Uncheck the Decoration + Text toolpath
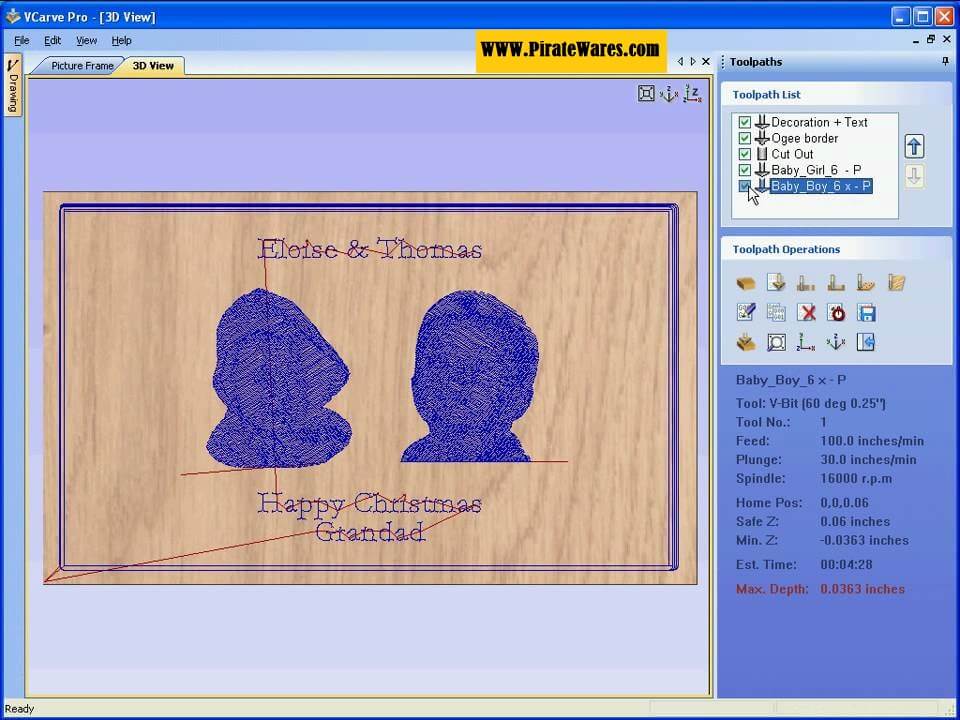Viewport: 960px width, 720px height. tap(744, 123)
